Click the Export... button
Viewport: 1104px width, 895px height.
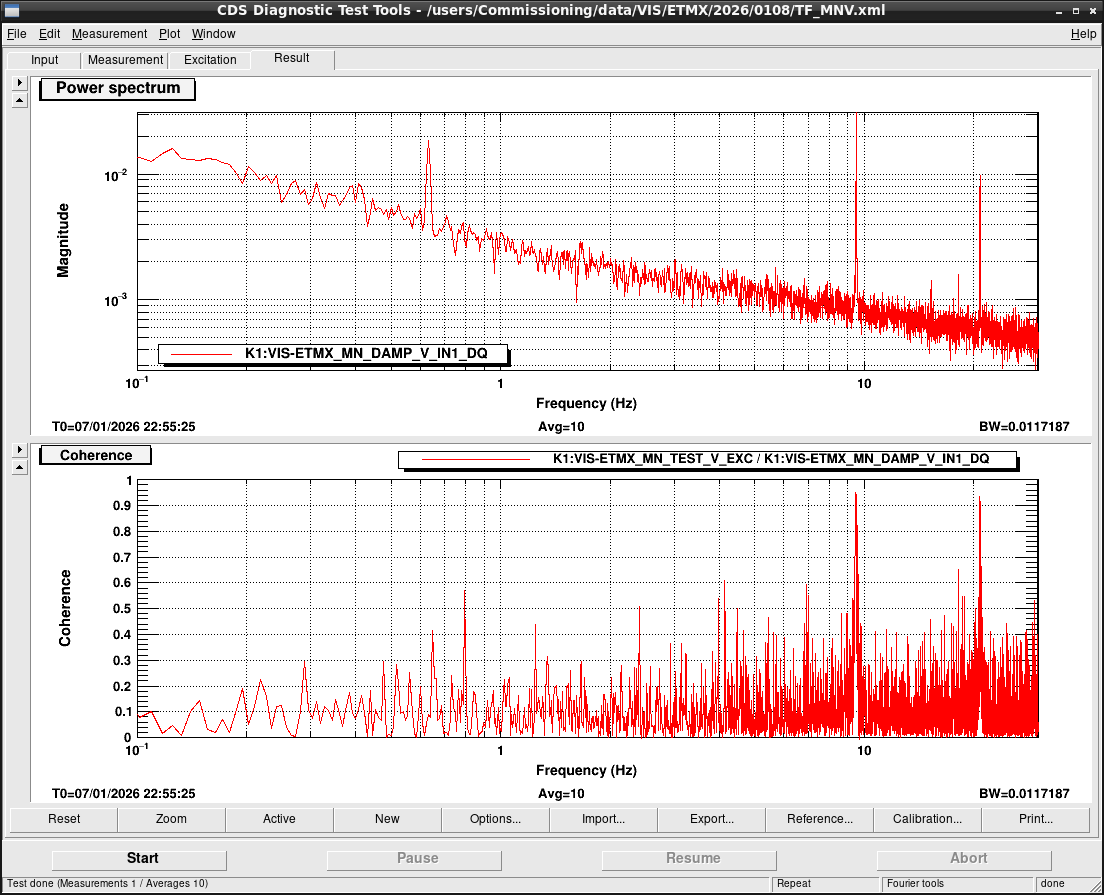point(711,819)
